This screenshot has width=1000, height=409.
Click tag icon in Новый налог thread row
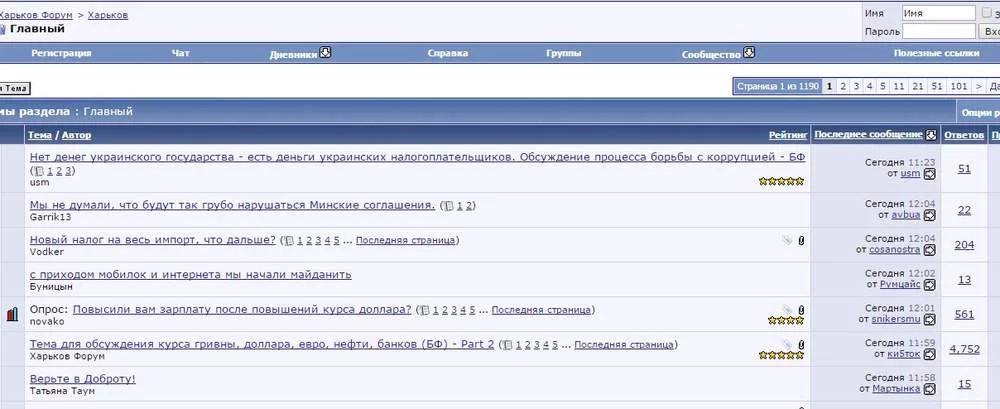pos(788,241)
